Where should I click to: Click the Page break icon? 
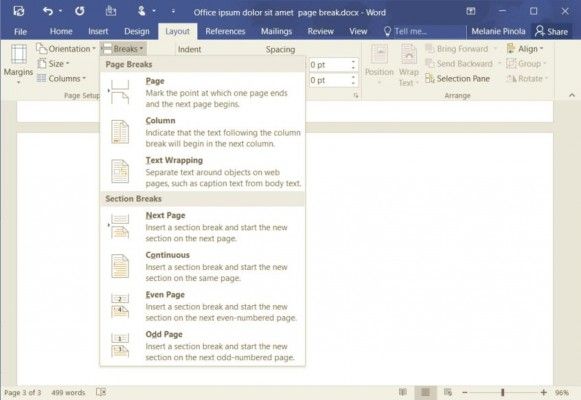click(x=120, y=92)
